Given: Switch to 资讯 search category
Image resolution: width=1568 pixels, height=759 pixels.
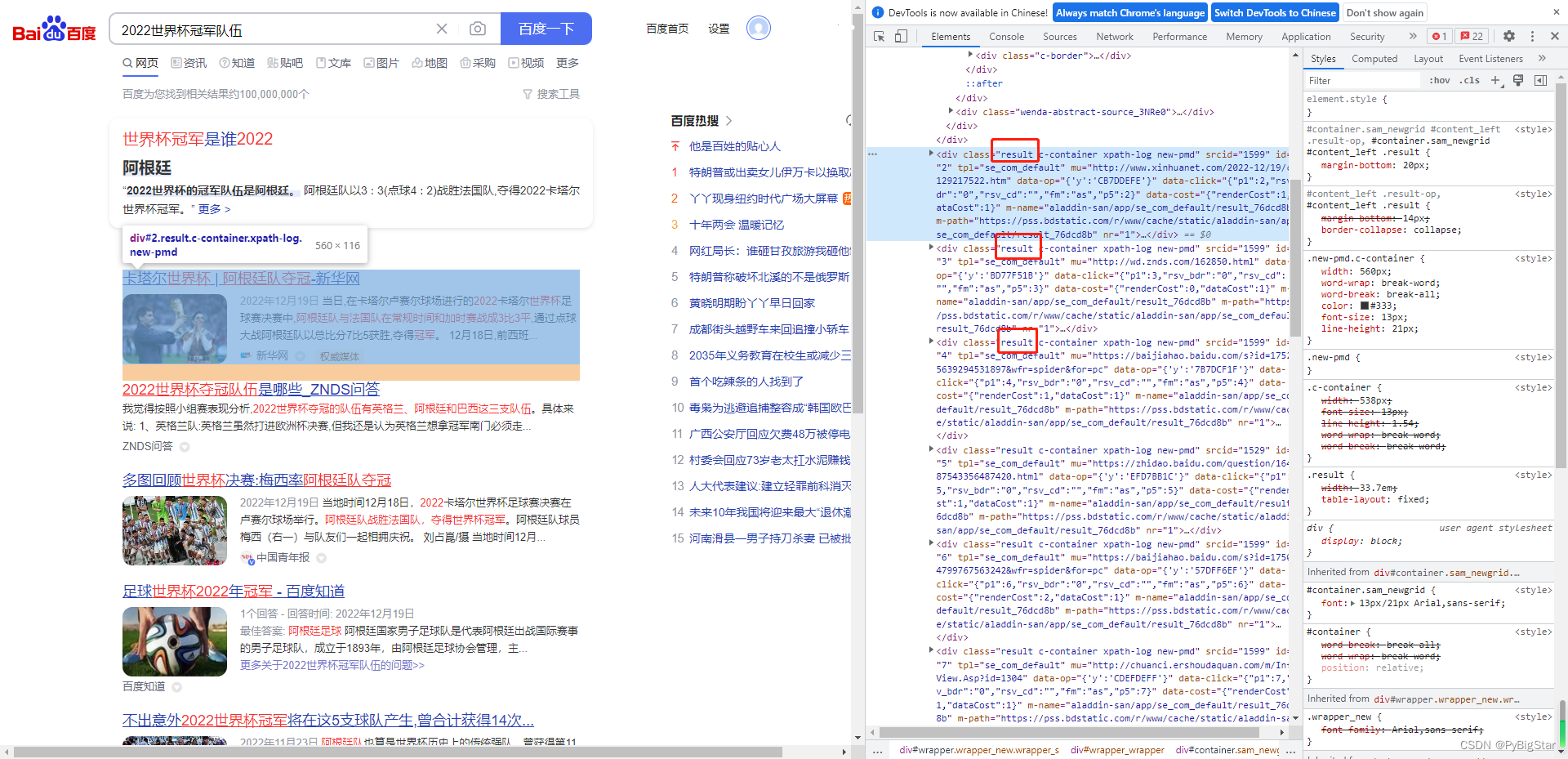Looking at the screenshot, I should 189,63.
